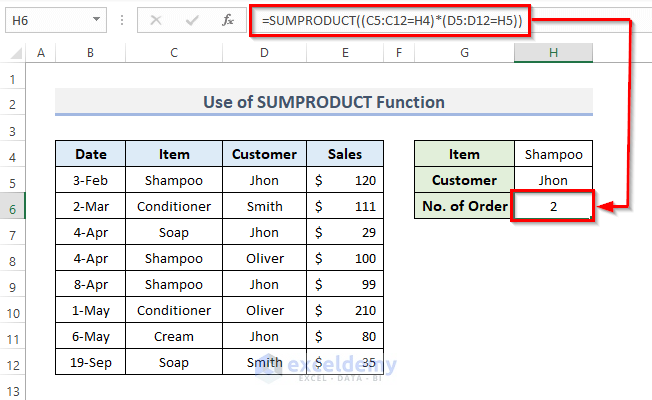Click the Insert Function fx icon

tap(228, 20)
